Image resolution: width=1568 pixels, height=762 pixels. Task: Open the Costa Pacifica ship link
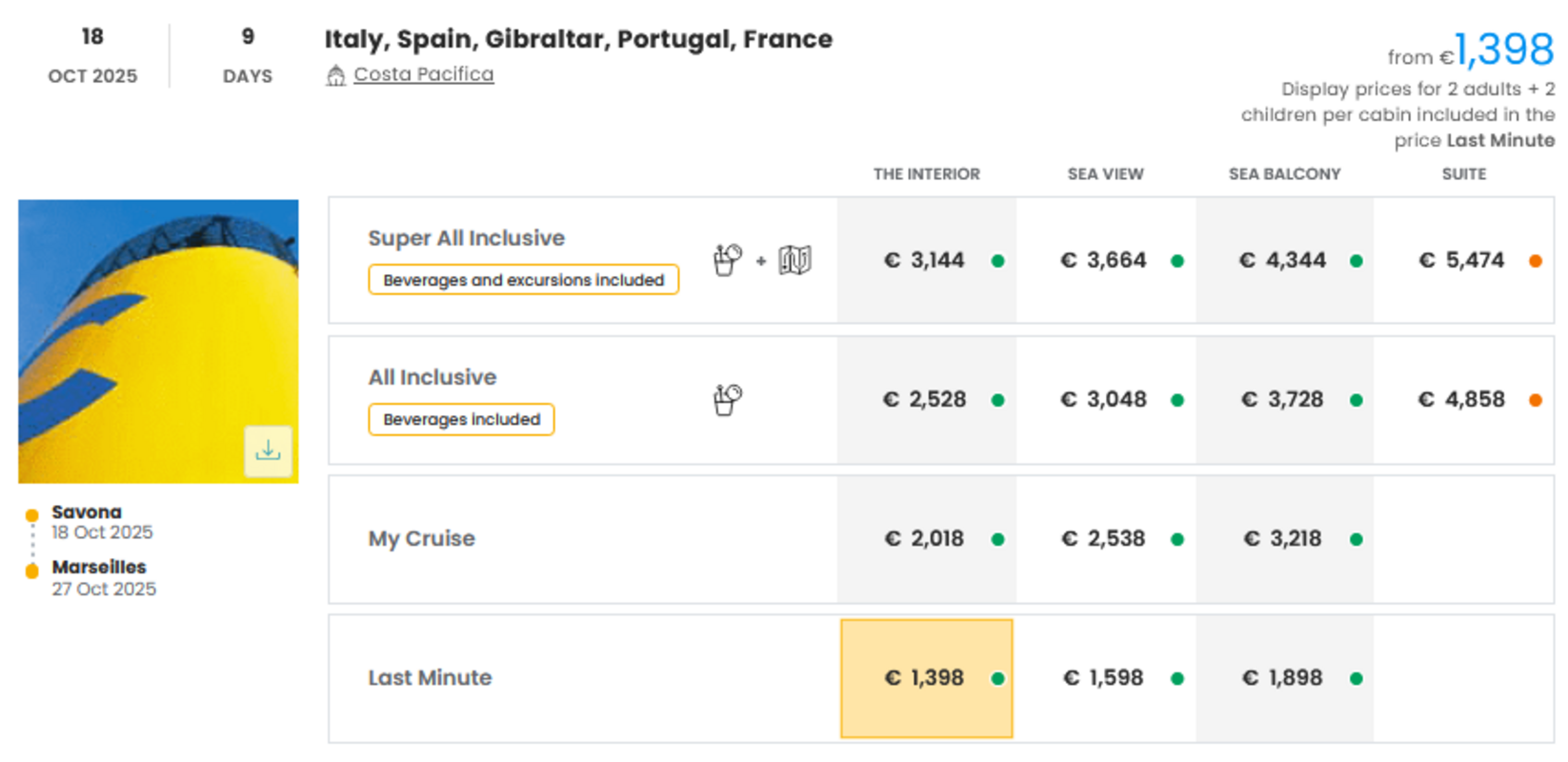[423, 74]
